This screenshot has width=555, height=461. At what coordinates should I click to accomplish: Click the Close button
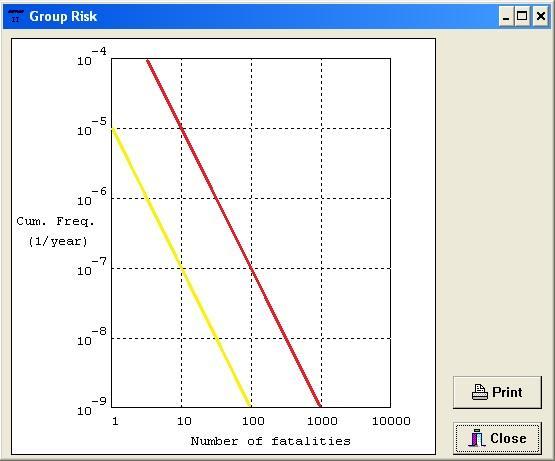pyautogui.click(x=497, y=438)
